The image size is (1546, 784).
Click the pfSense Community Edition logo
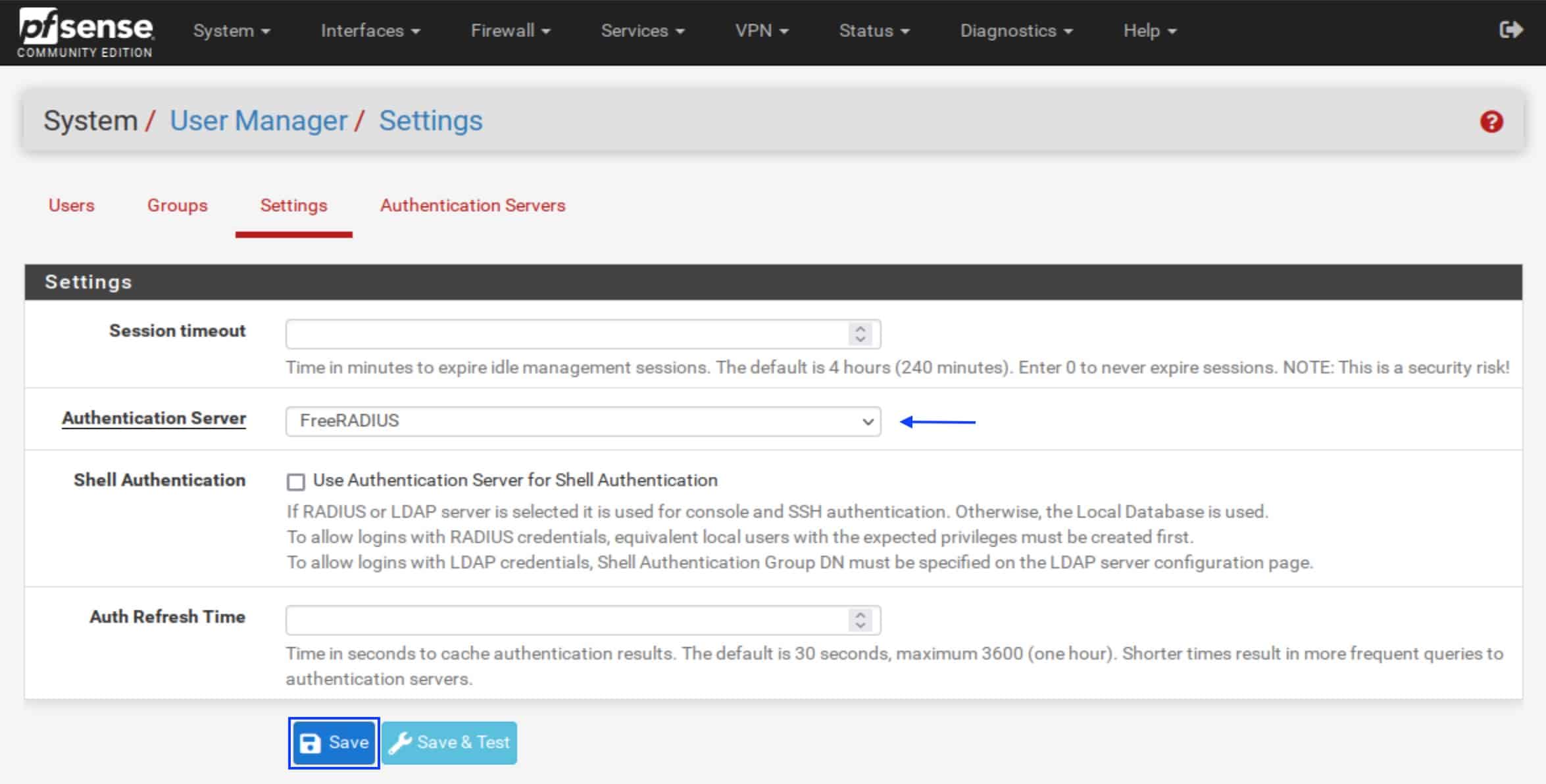click(x=86, y=32)
